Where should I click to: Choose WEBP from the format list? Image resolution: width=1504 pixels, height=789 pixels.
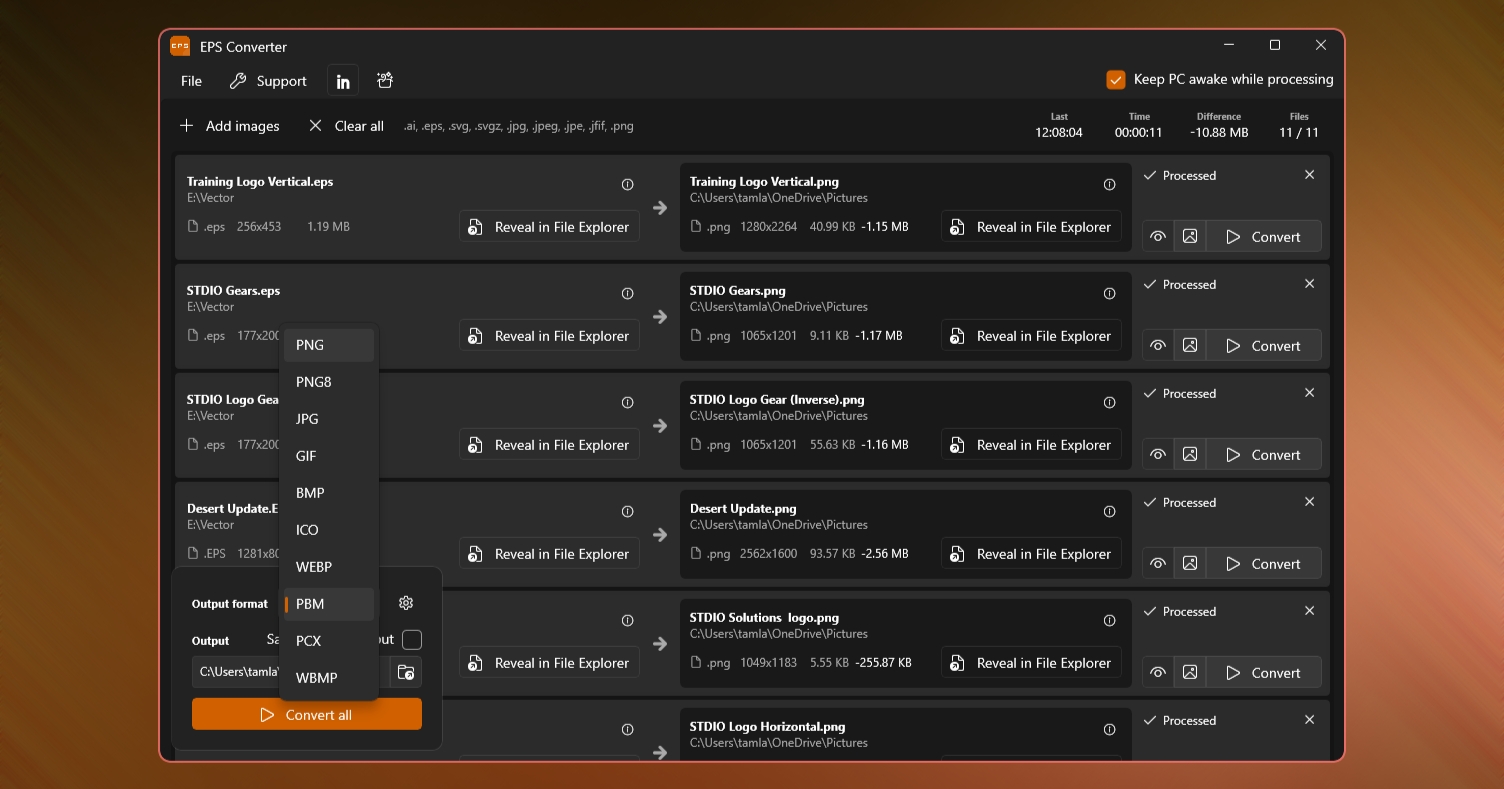click(x=329, y=567)
